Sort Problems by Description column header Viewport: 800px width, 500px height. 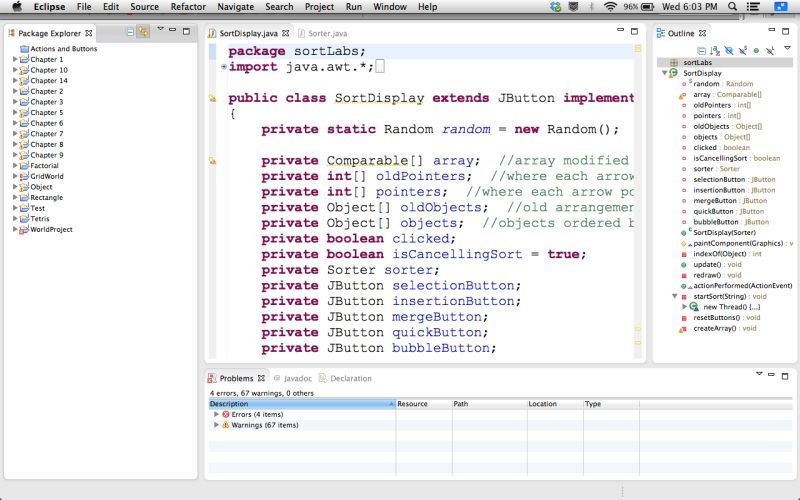pyautogui.click(x=302, y=404)
